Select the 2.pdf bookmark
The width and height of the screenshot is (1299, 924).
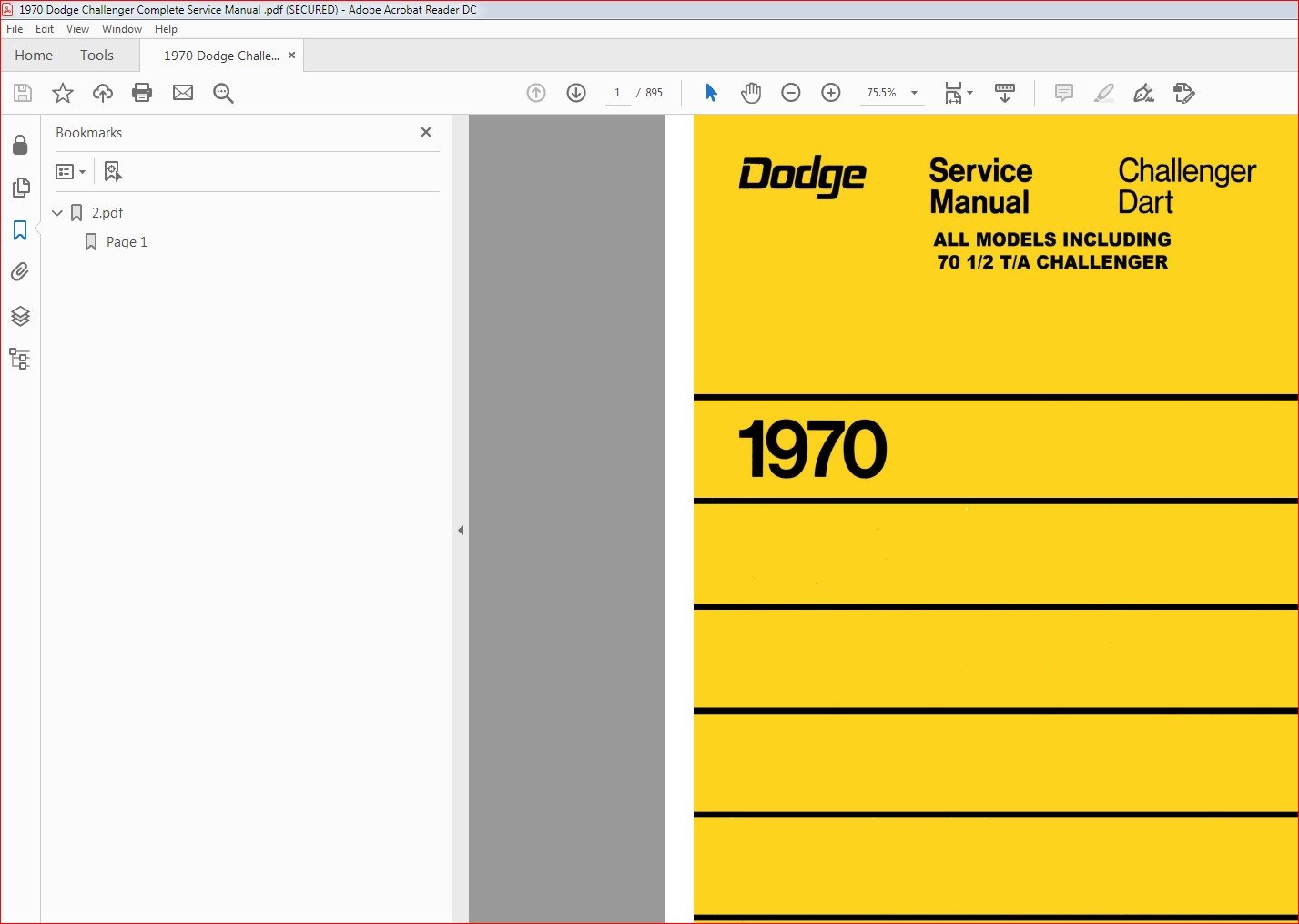tap(107, 213)
